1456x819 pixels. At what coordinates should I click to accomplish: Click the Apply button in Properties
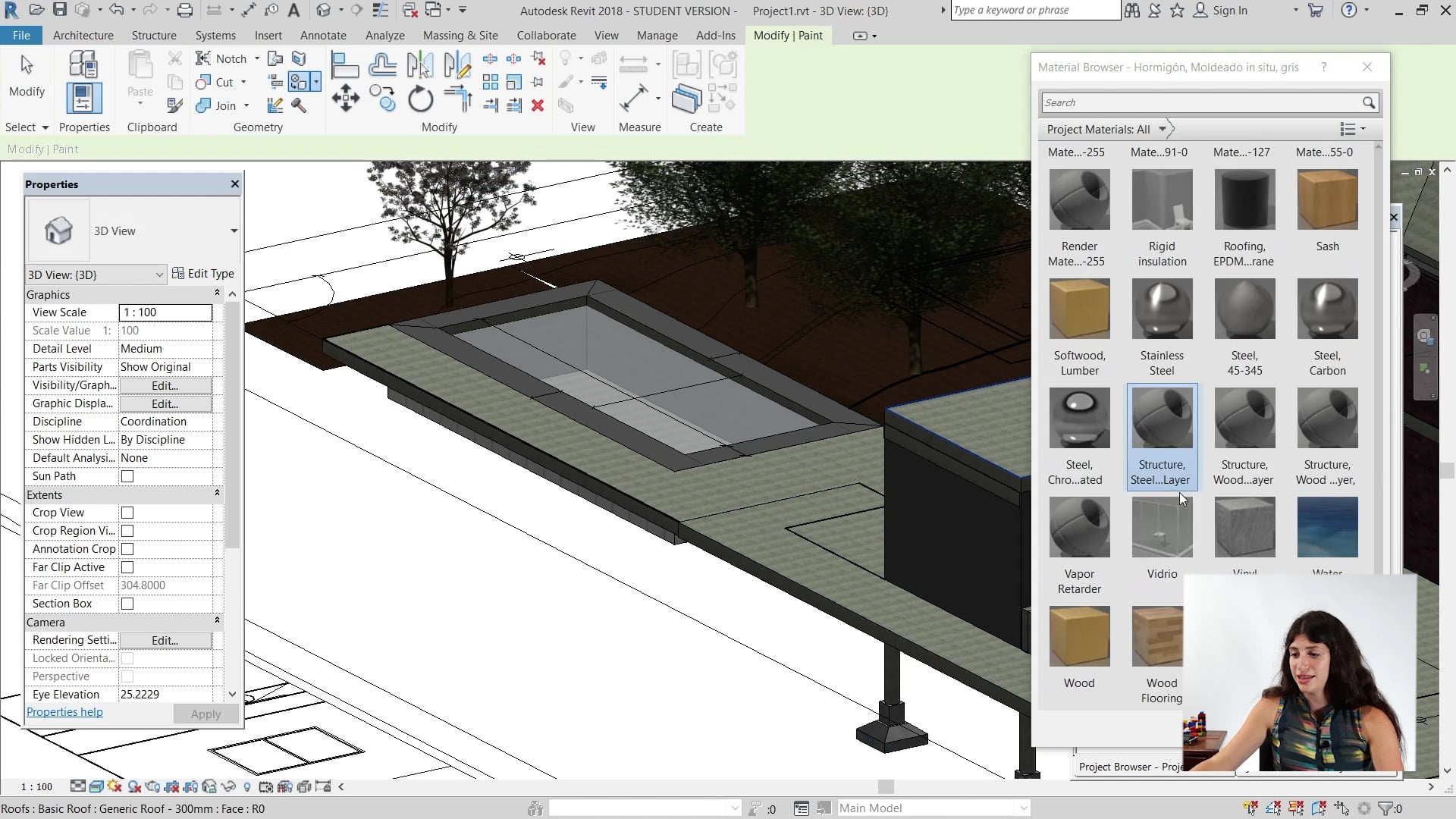pos(205,714)
